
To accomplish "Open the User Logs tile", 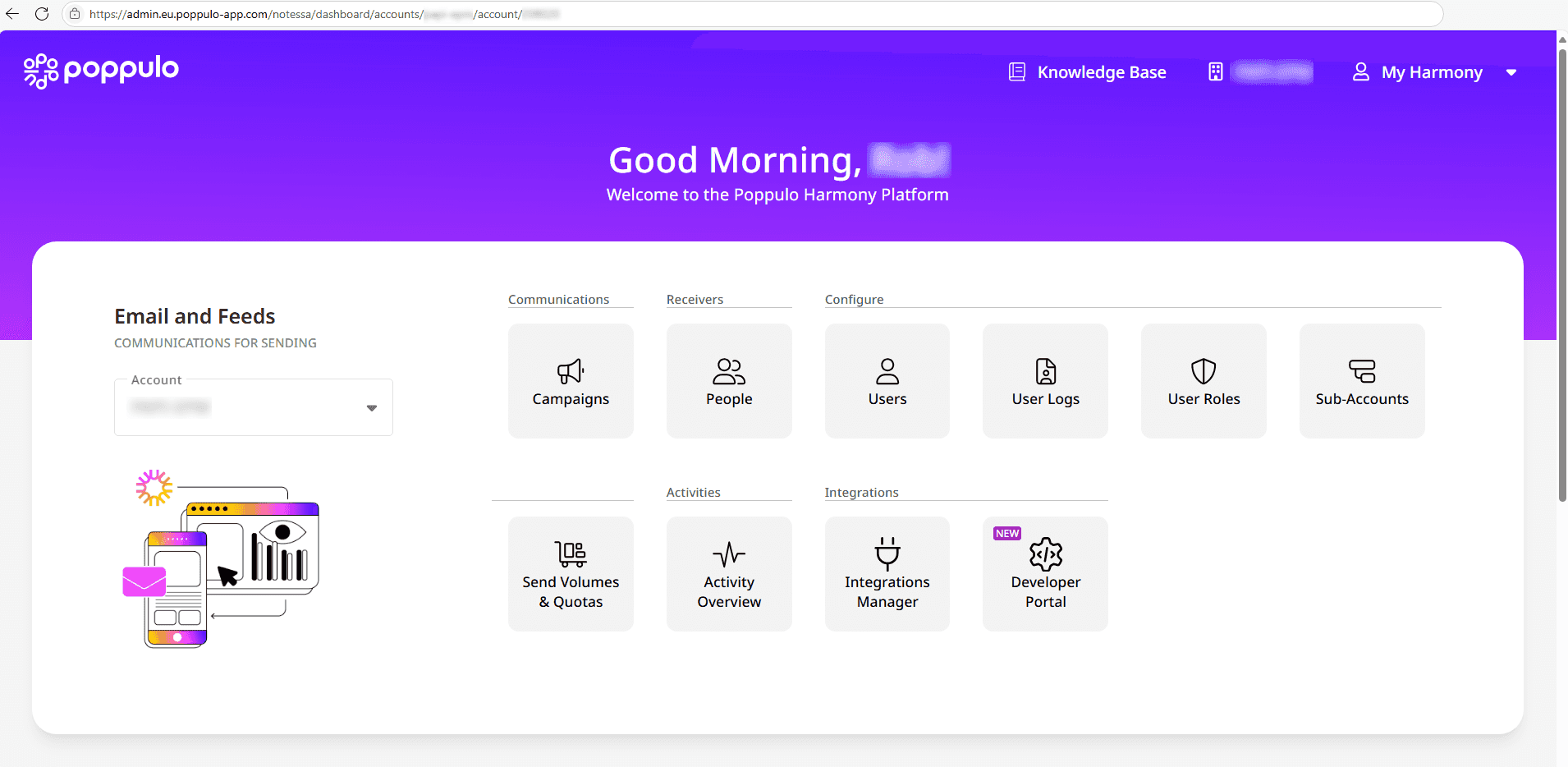I will coord(1045,381).
